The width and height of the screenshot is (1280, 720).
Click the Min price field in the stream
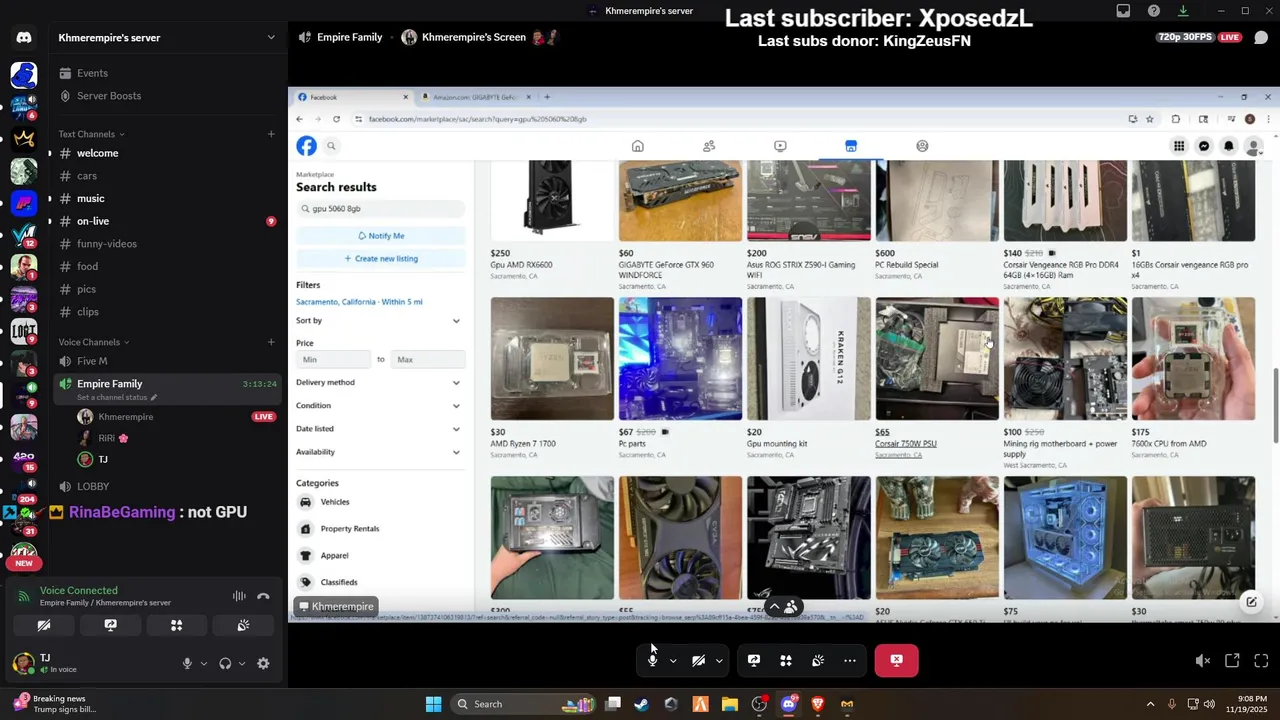pyautogui.click(x=333, y=359)
